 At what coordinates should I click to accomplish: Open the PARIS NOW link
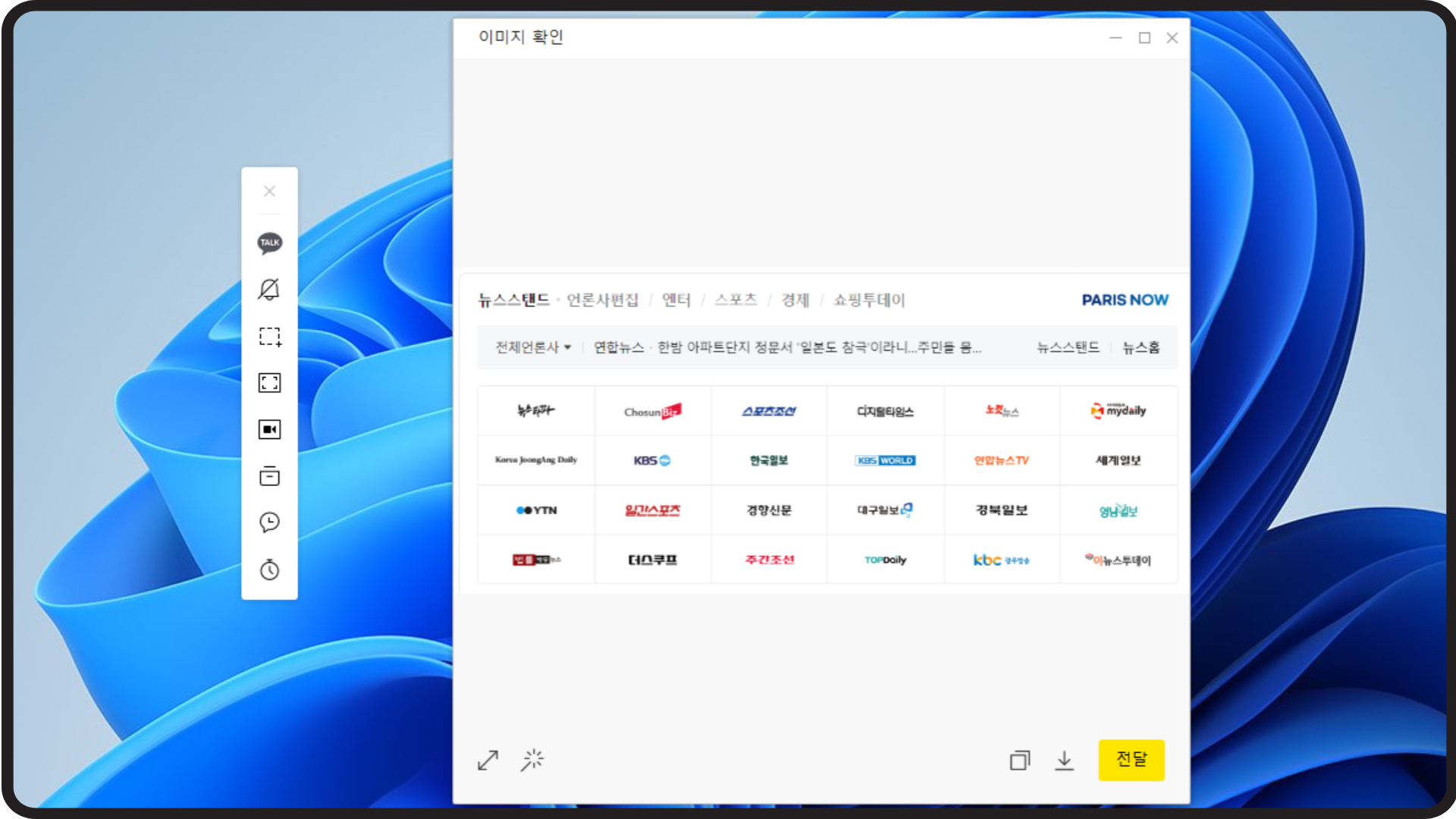[1125, 300]
